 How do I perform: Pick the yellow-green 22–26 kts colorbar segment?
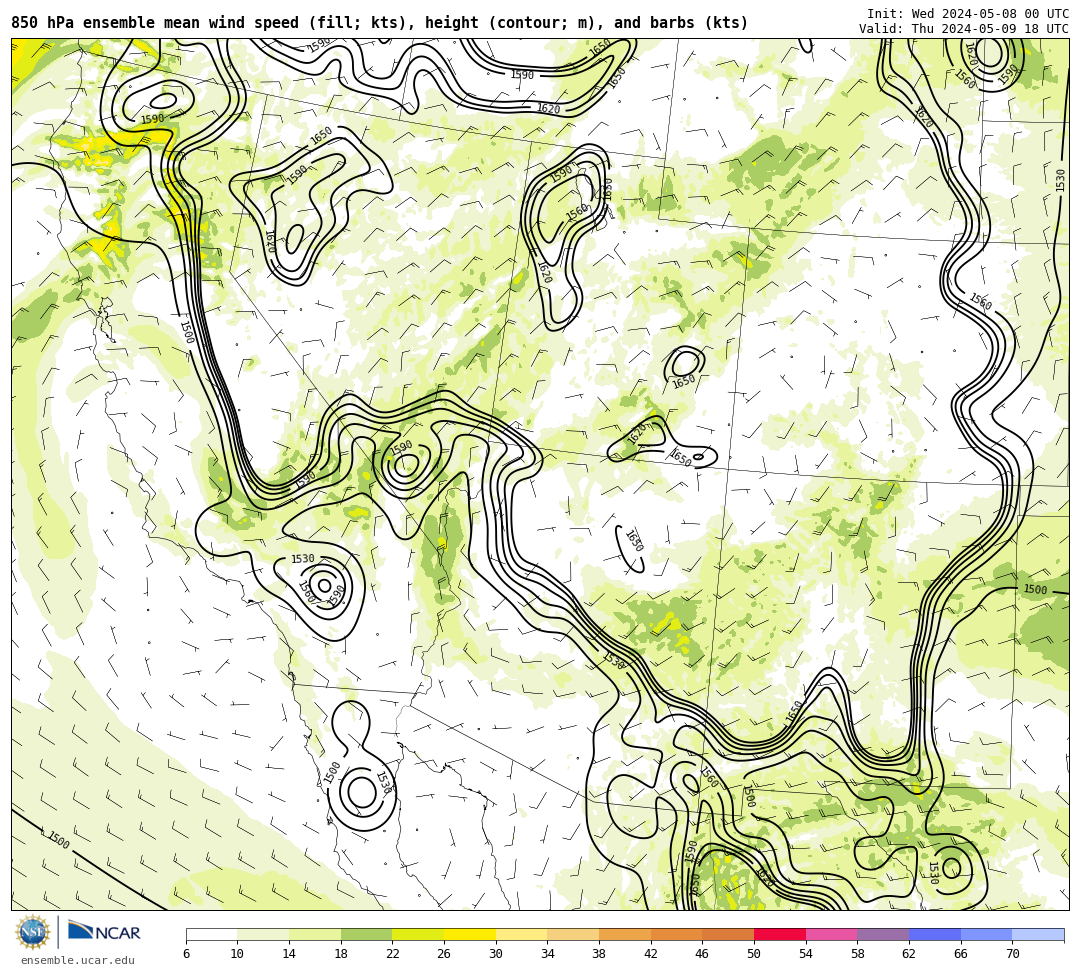click(418, 934)
